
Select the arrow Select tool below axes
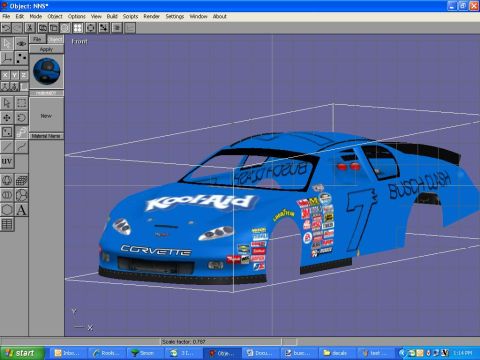pyautogui.click(x=7, y=103)
